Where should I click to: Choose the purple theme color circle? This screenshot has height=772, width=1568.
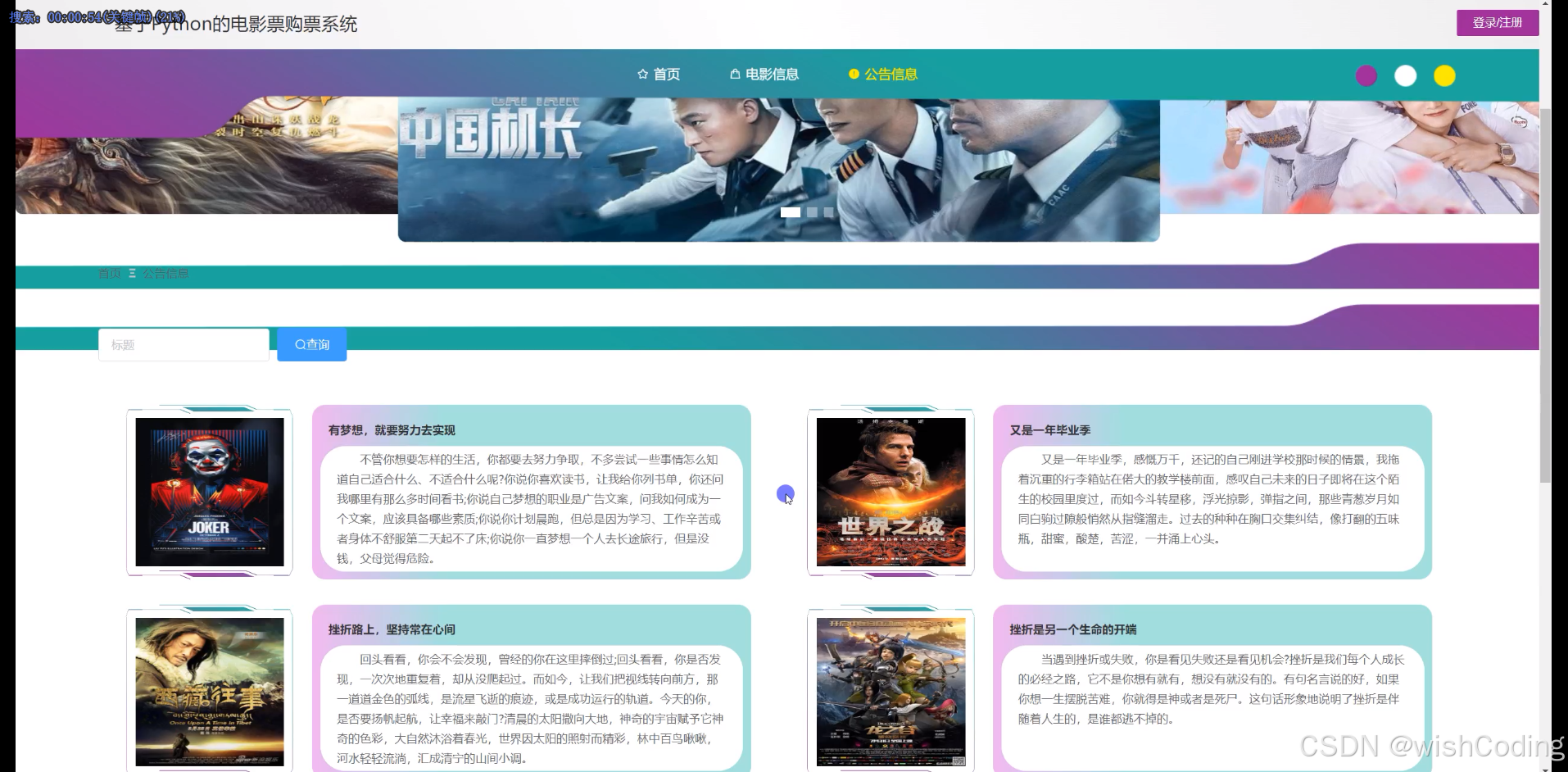[1366, 76]
